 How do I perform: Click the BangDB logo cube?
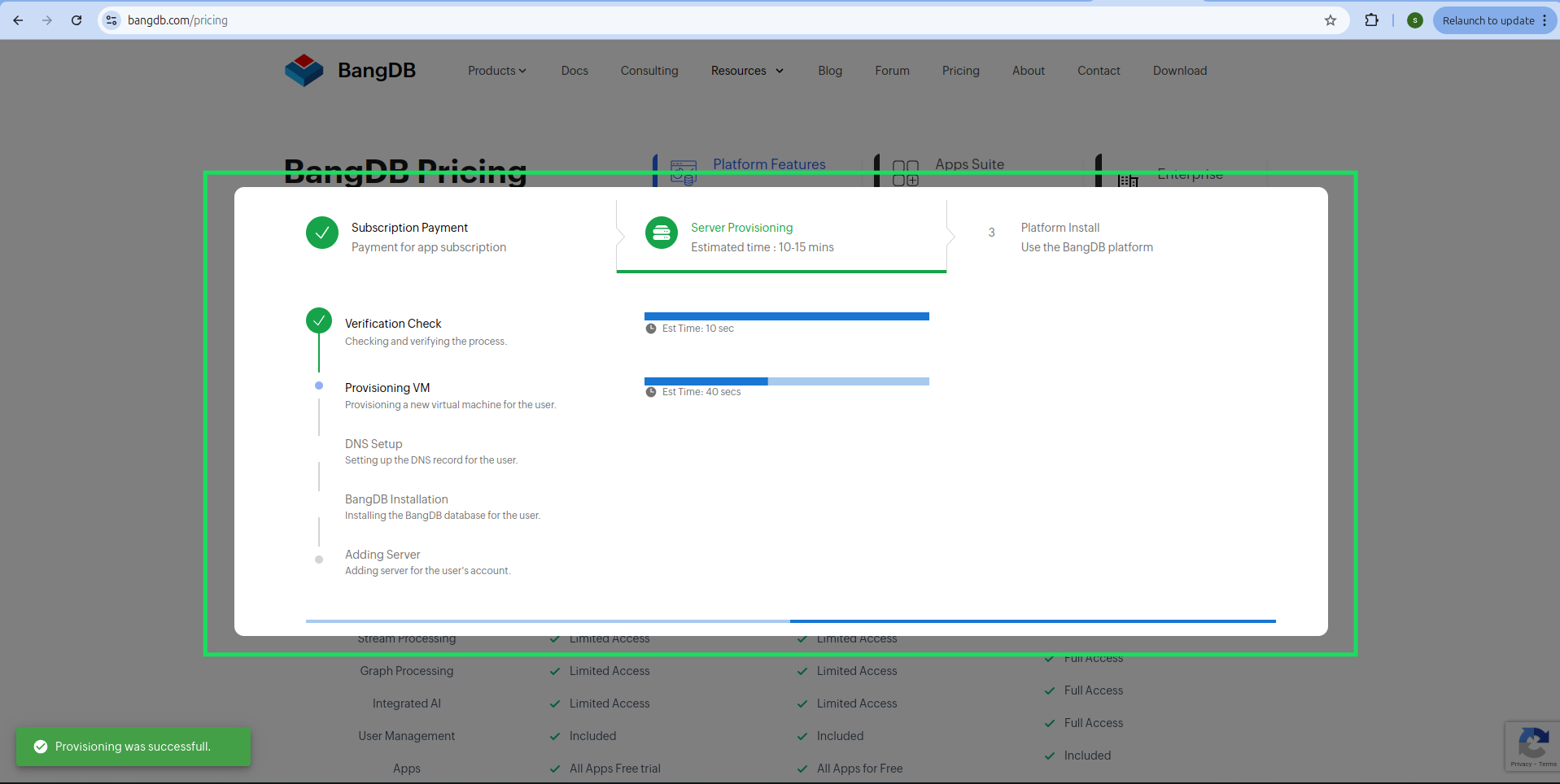pyautogui.click(x=304, y=70)
